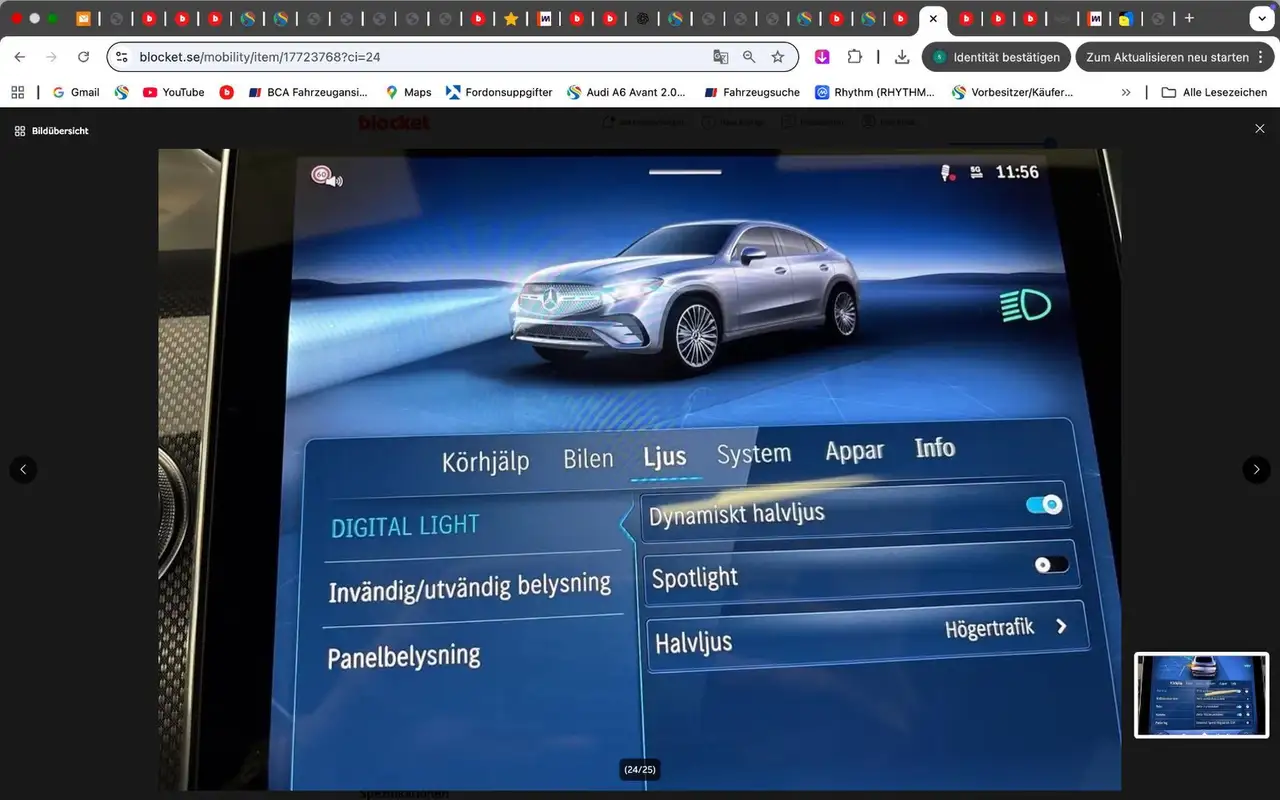Expand the Halvljus Högertrafik chevron

pyautogui.click(x=1061, y=627)
